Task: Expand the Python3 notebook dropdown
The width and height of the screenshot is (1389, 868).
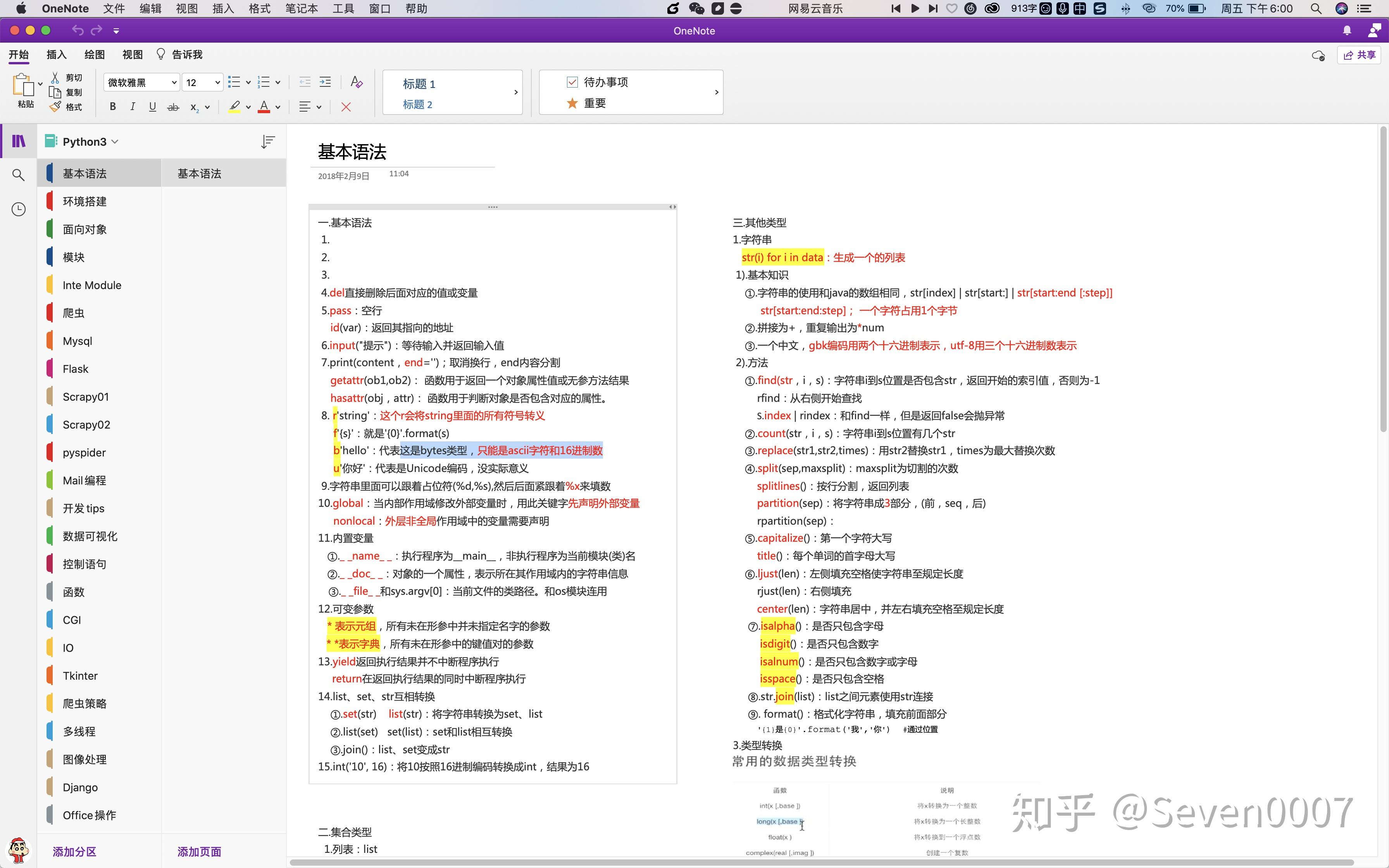Action: [x=115, y=142]
